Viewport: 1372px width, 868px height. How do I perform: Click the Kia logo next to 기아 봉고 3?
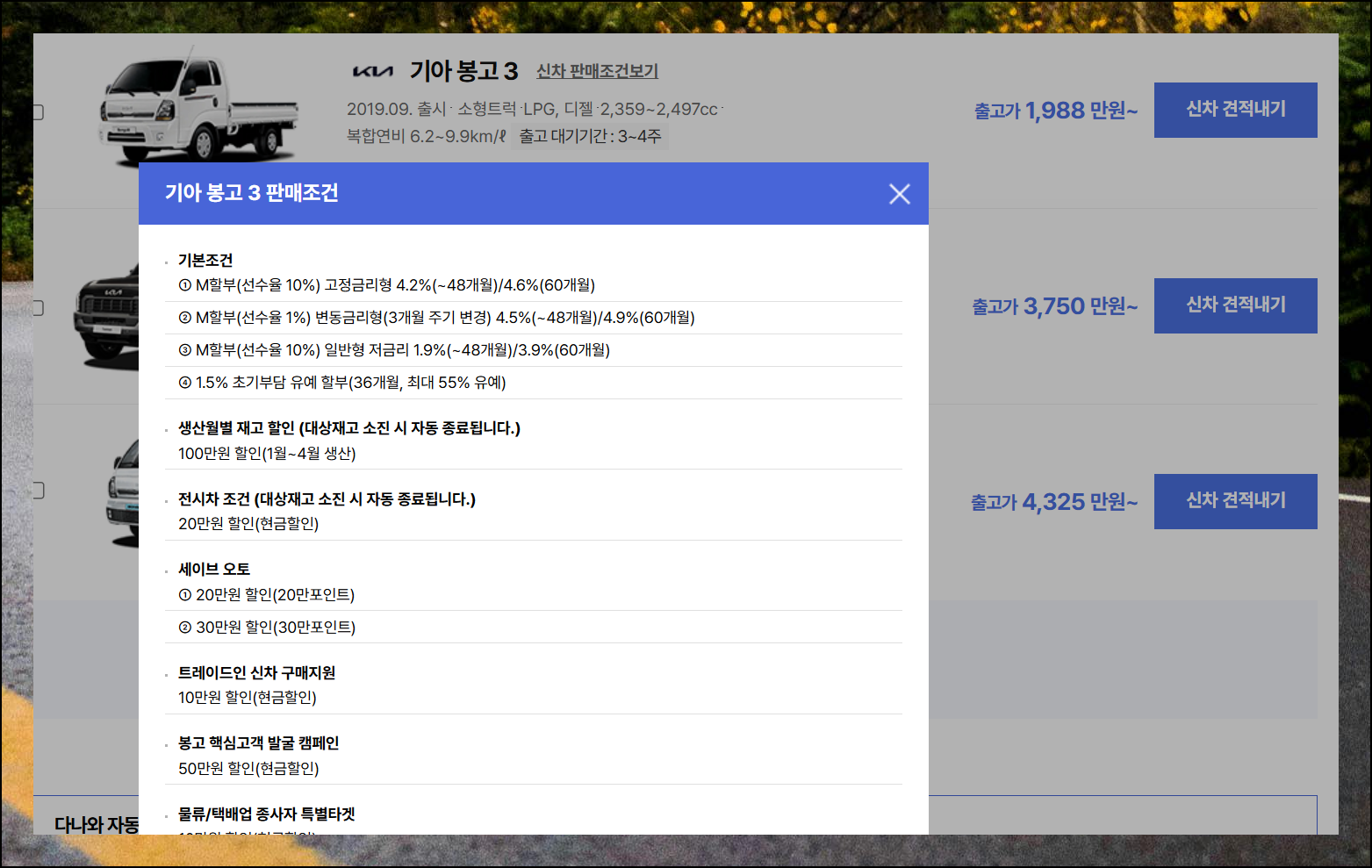tap(372, 71)
